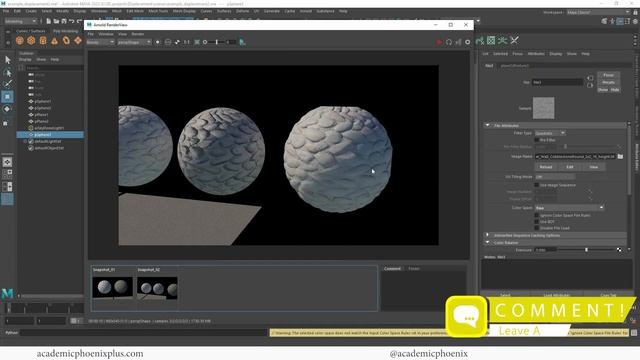Toggle Ignore Color Space File Rules checkbox
The width and height of the screenshot is (640, 360).
537,215
